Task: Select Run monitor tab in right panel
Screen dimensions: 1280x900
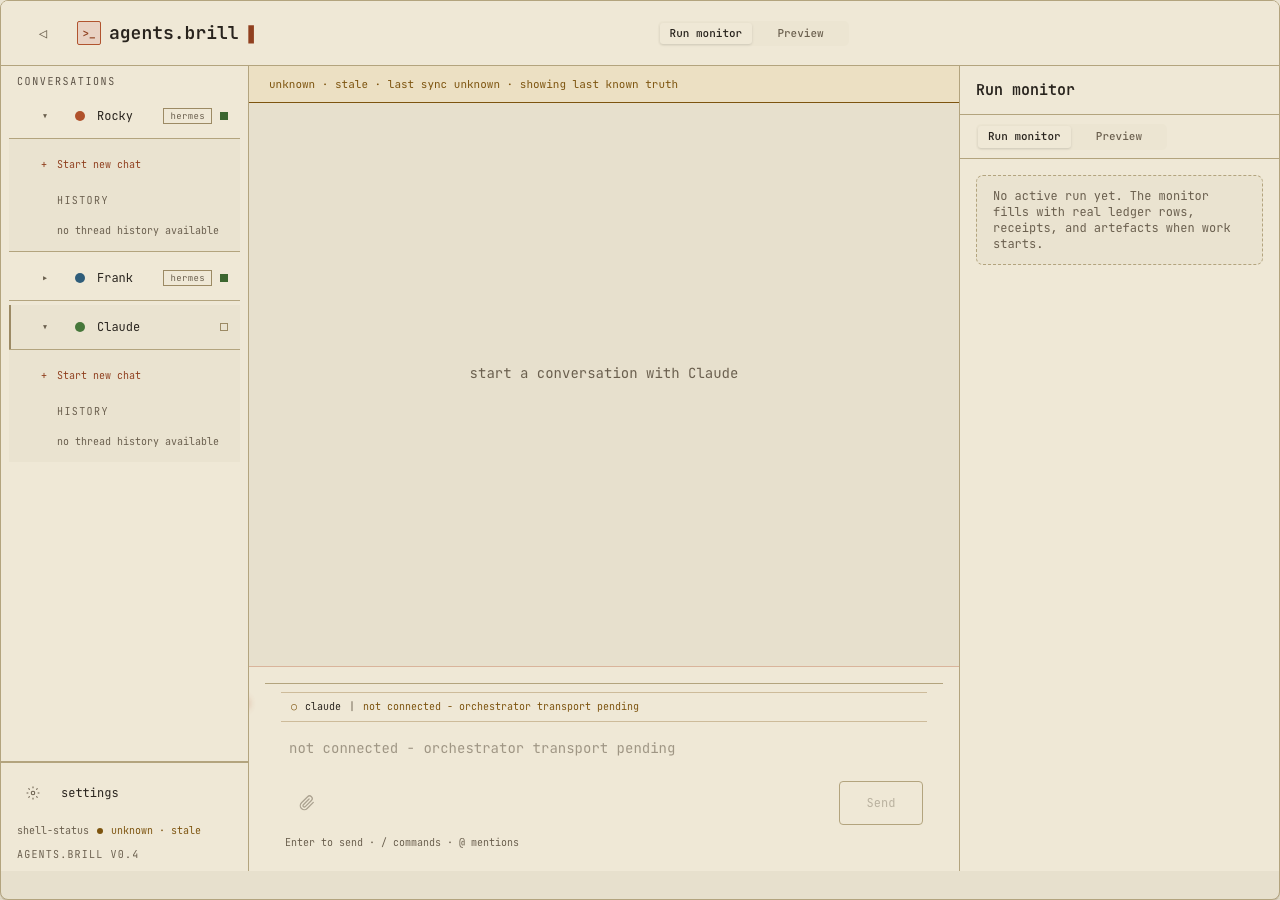Action: (1024, 137)
